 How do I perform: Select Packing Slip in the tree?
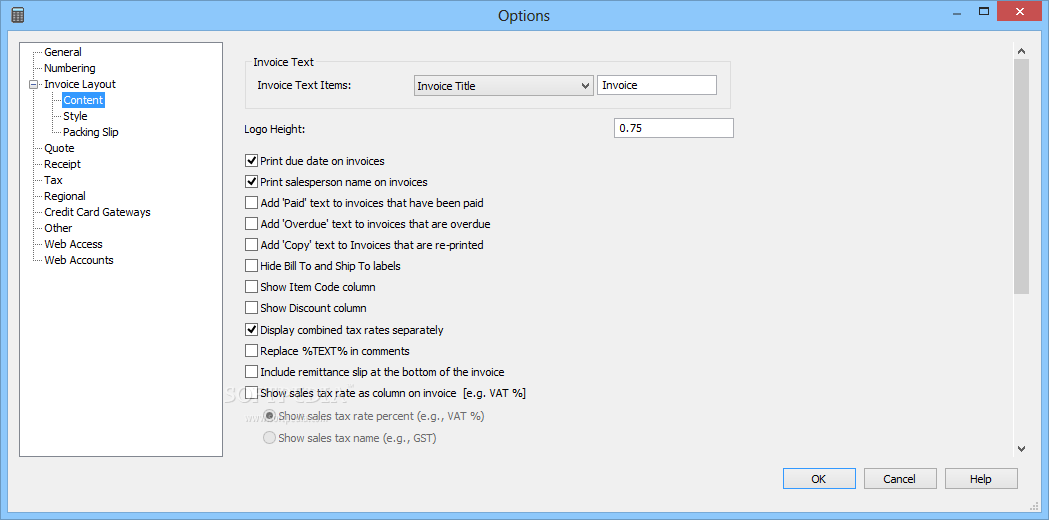click(90, 133)
